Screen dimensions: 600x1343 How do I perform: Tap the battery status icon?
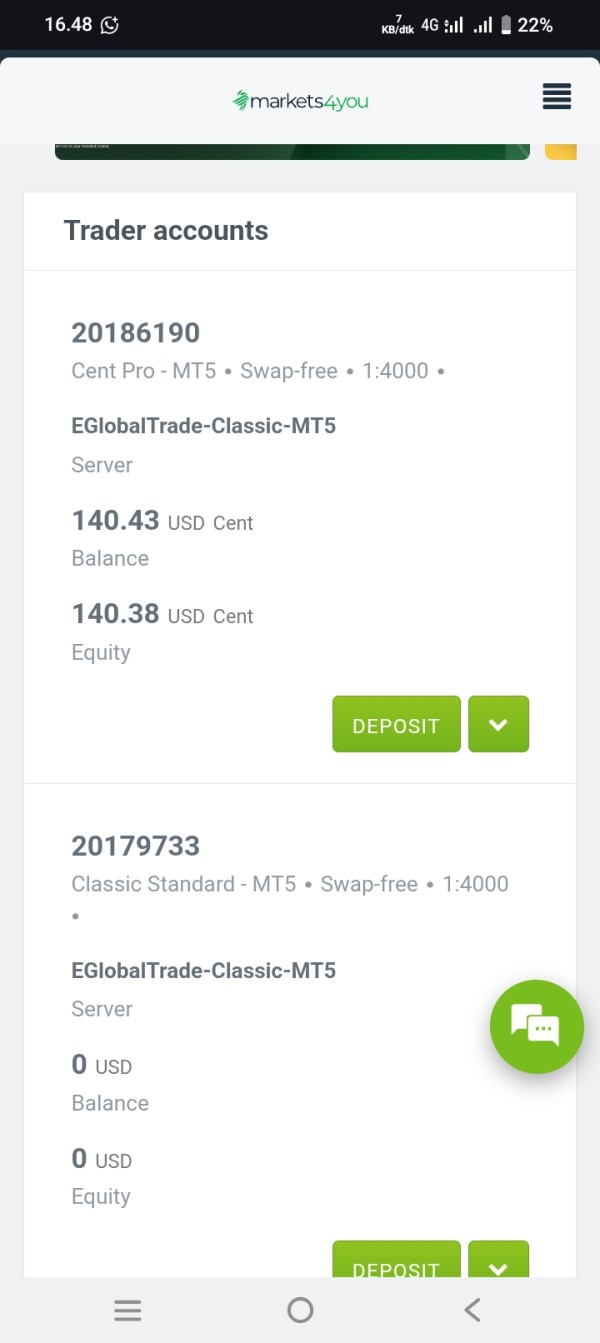point(506,25)
